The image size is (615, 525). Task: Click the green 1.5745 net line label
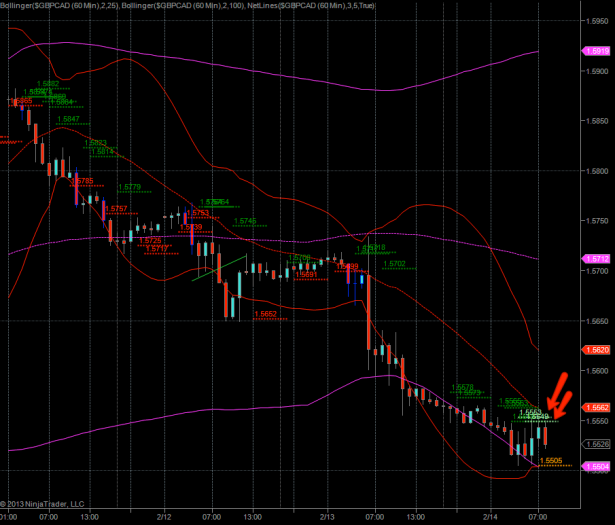pyautogui.click(x=245, y=221)
